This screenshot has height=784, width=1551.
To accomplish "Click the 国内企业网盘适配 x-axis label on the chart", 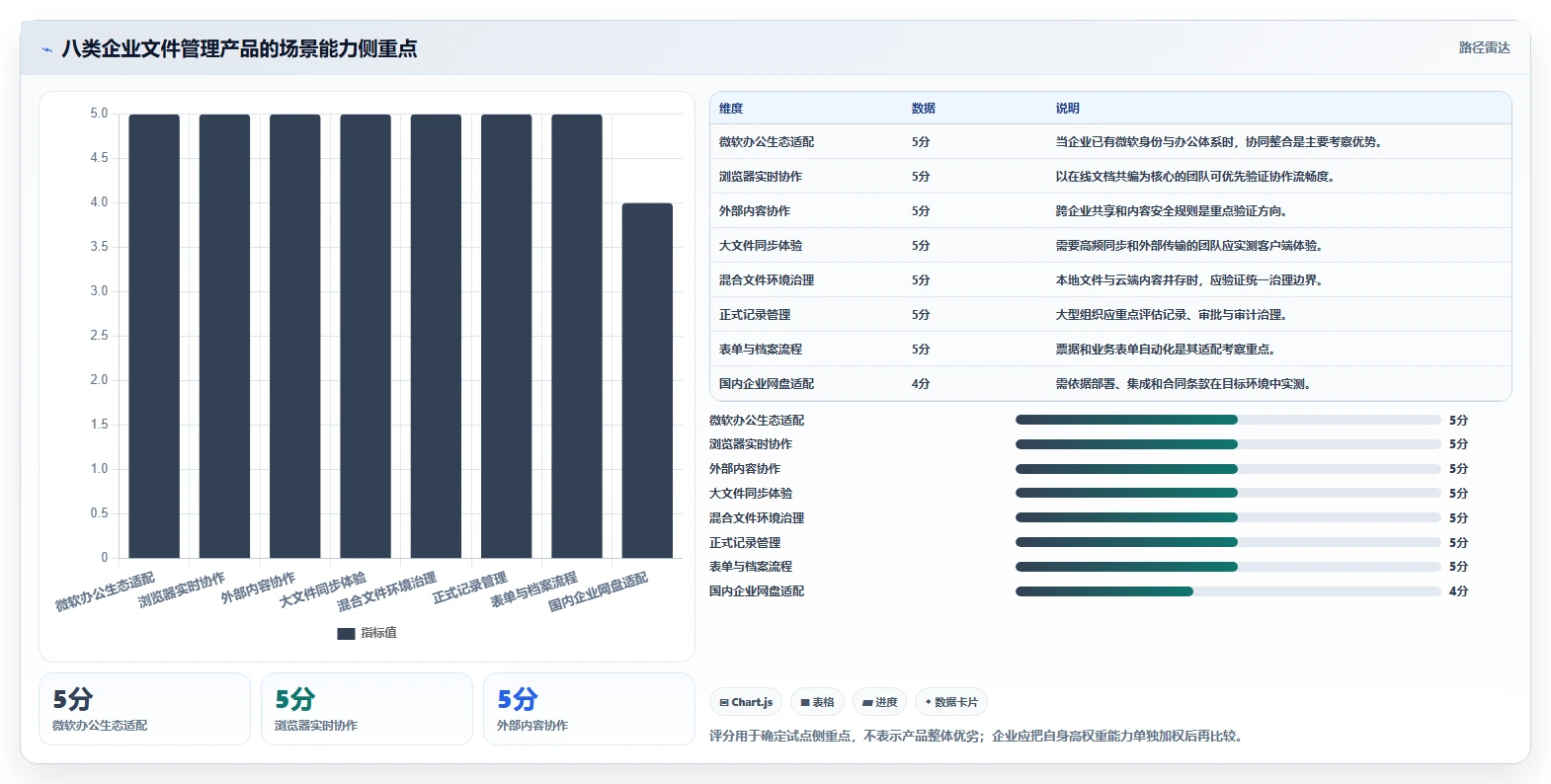I will [x=599, y=591].
